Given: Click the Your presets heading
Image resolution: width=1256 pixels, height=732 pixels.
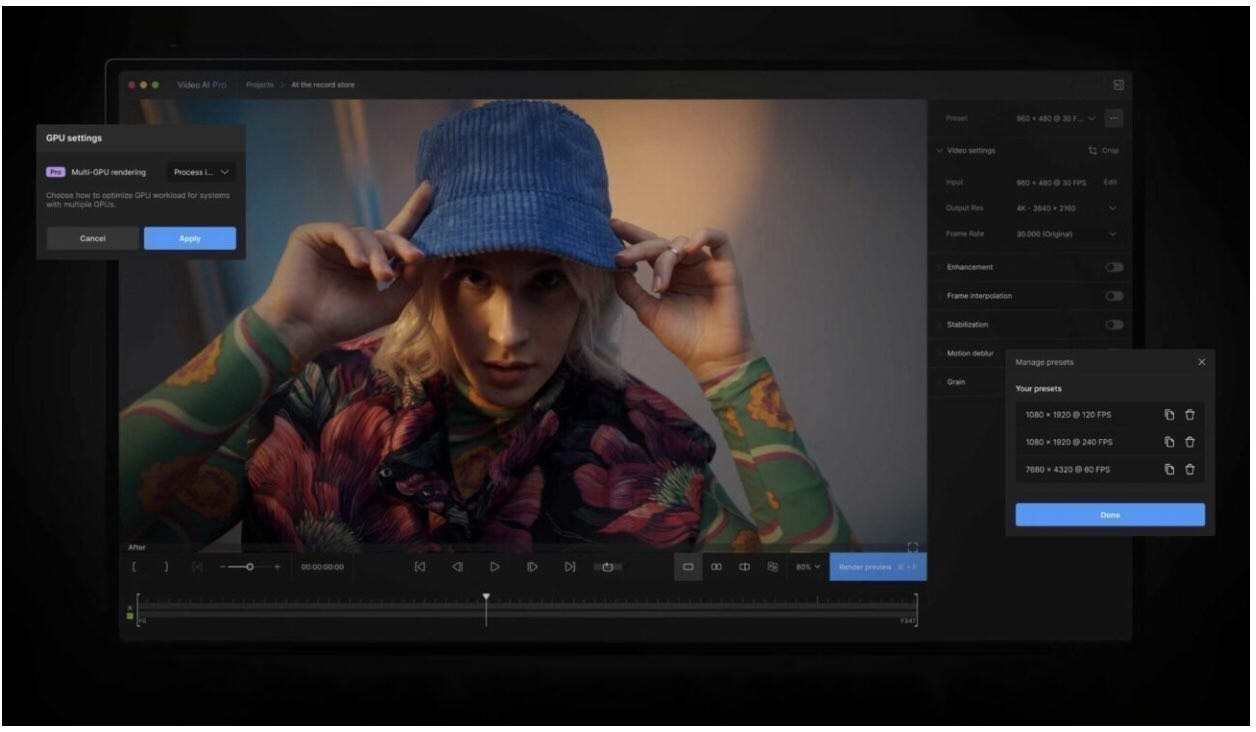Looking at the screenshot, I should click(1039, 388).
